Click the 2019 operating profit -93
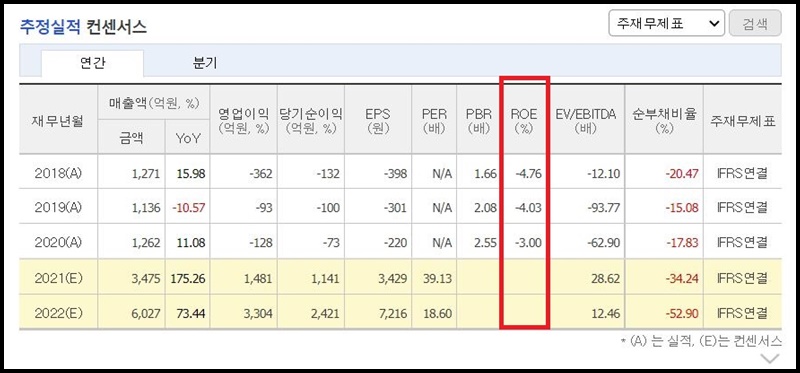Screen dimensions: 800x373 tap(263, 208)
